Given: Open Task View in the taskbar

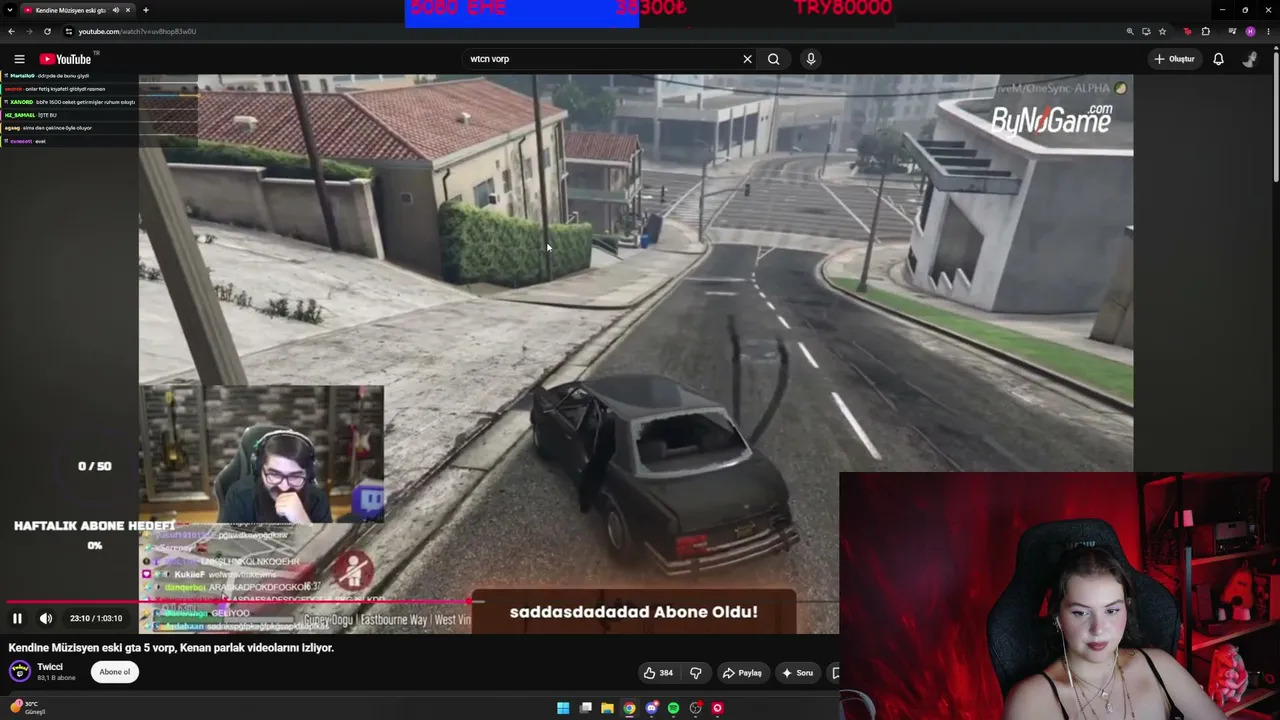Looking at the screenshot, I should (x=586, y=708).
